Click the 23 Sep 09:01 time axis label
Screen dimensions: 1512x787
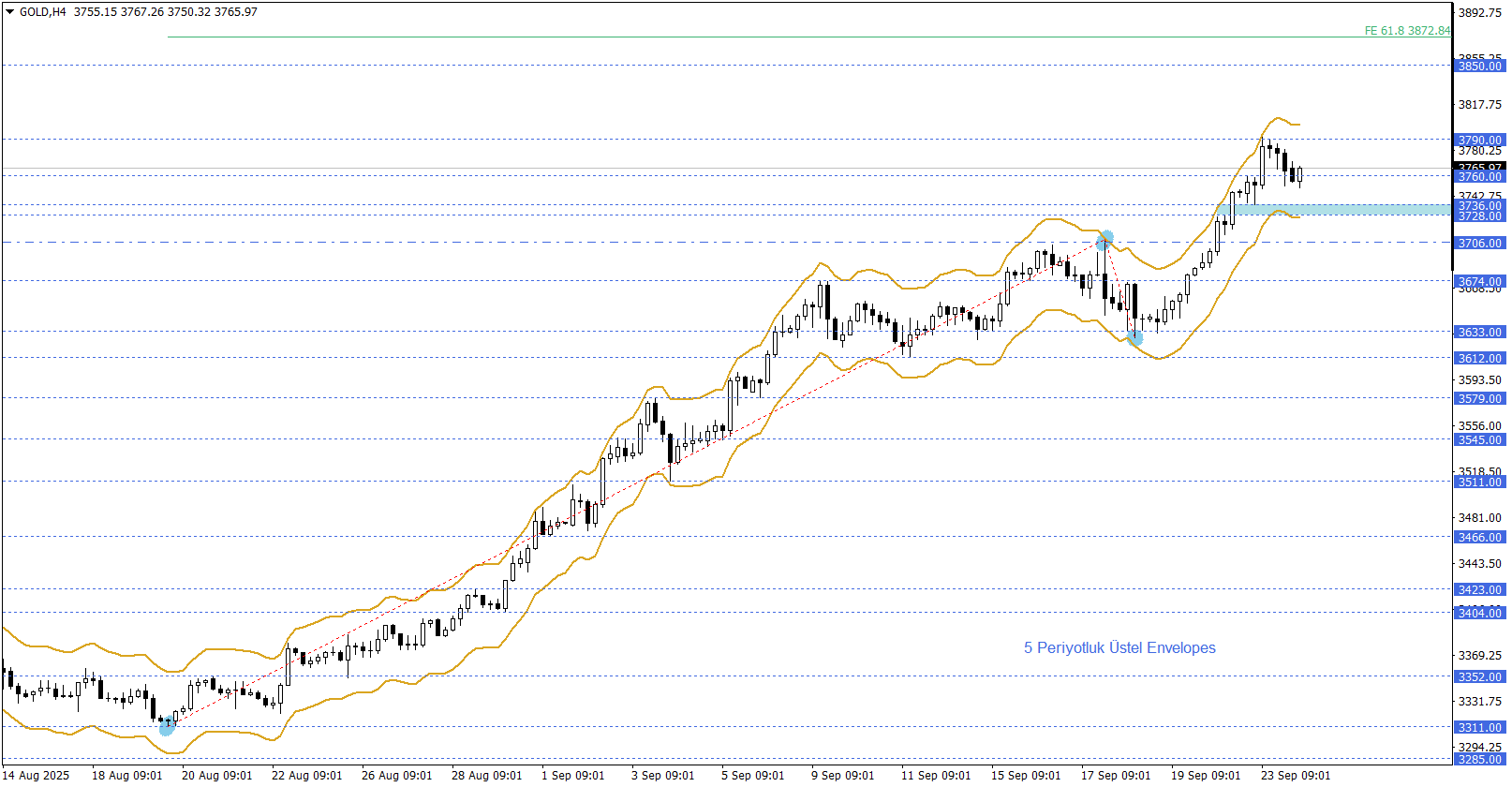[1295, 775]
